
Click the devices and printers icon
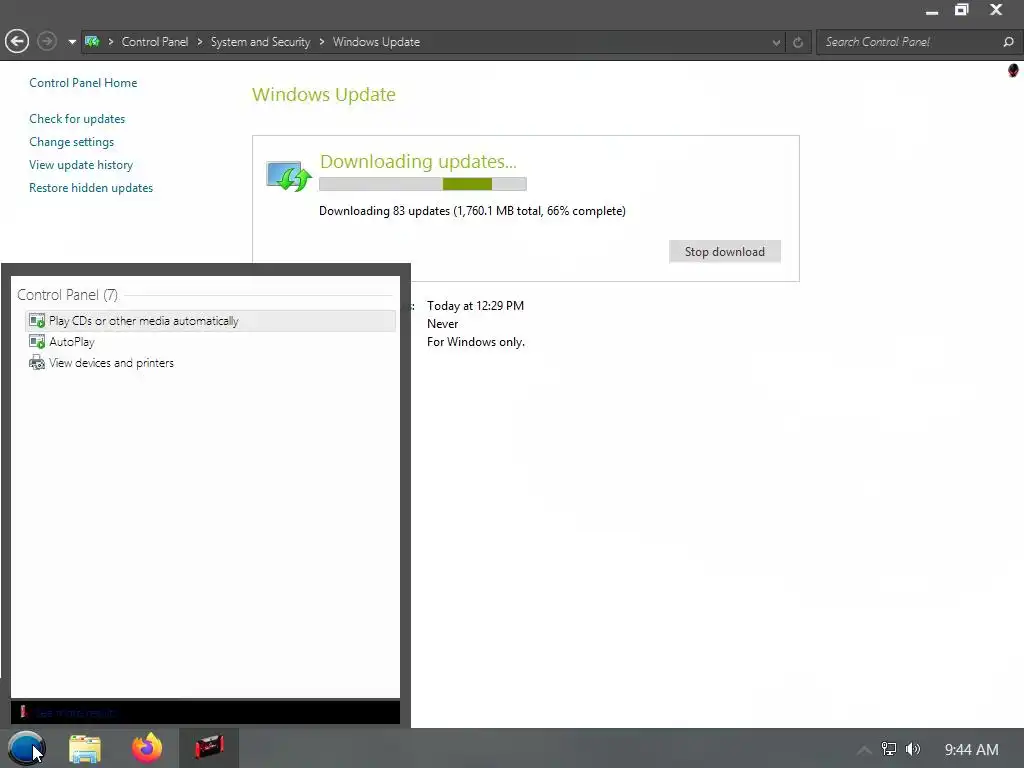click(x=37, y=363)
